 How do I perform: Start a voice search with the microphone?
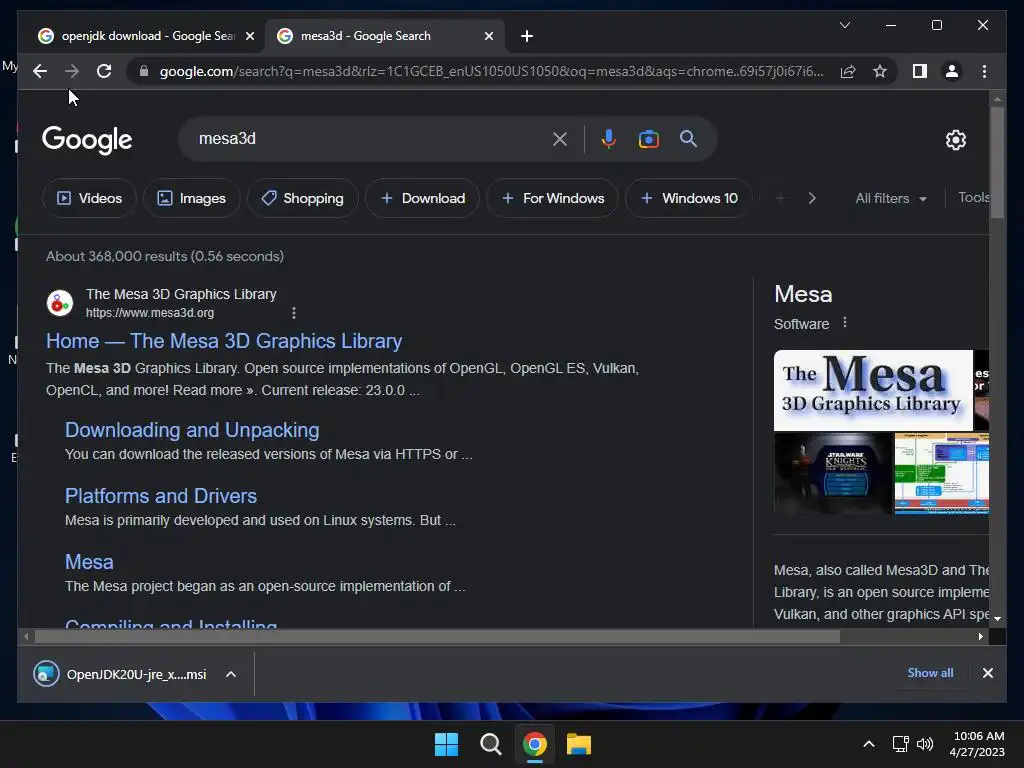(609, 139)
